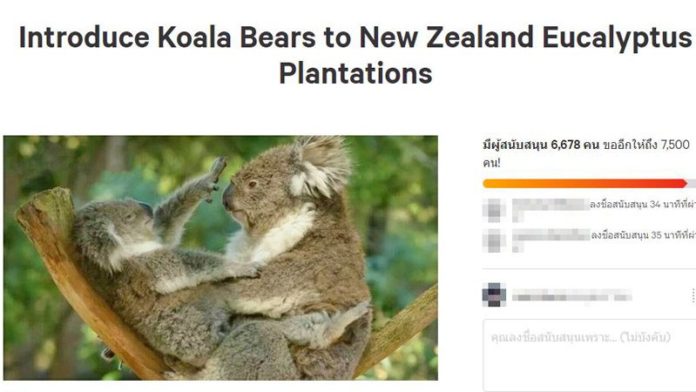Open the koala petition photo
The image size is (696, 392).
tap(221, 258)
